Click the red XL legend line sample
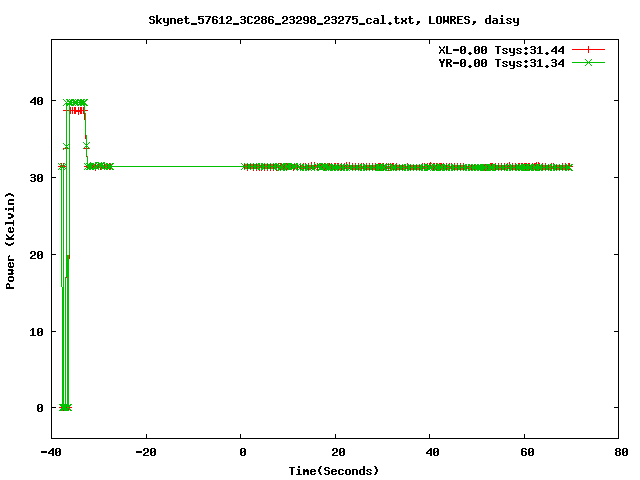Viewport: 640px width, 480px height. (588, 50)
